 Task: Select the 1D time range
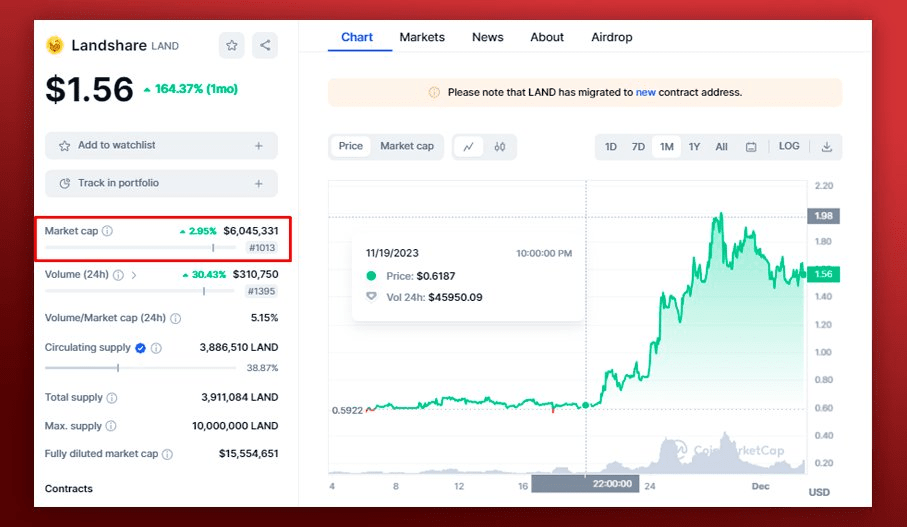click(x=611, y=147)
